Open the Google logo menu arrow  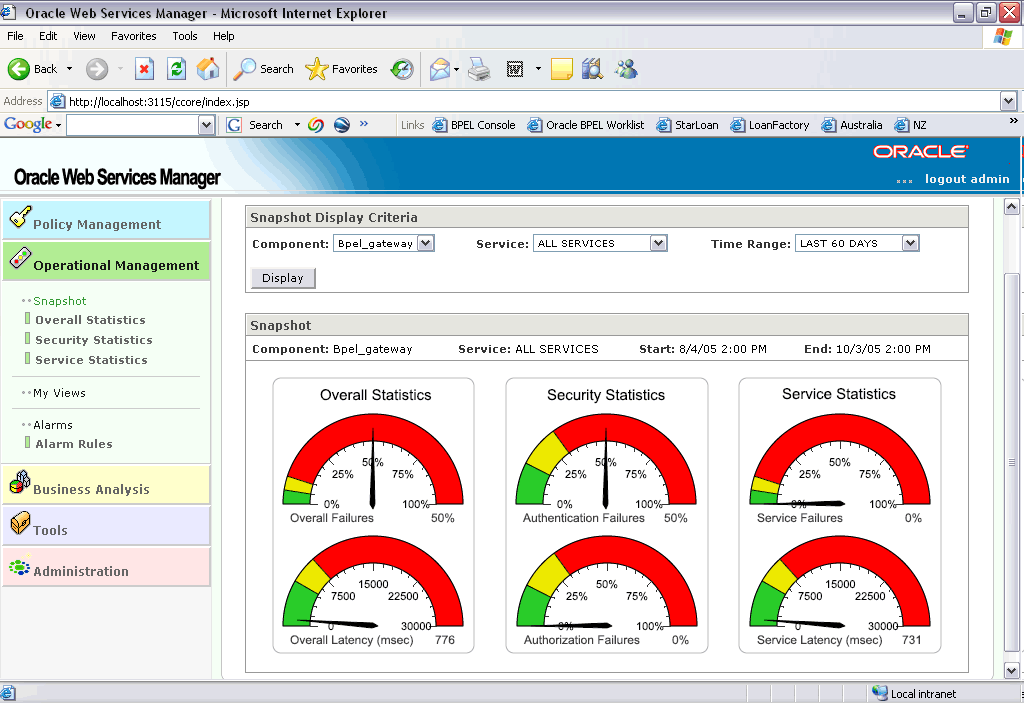click(x=58, y=125)
